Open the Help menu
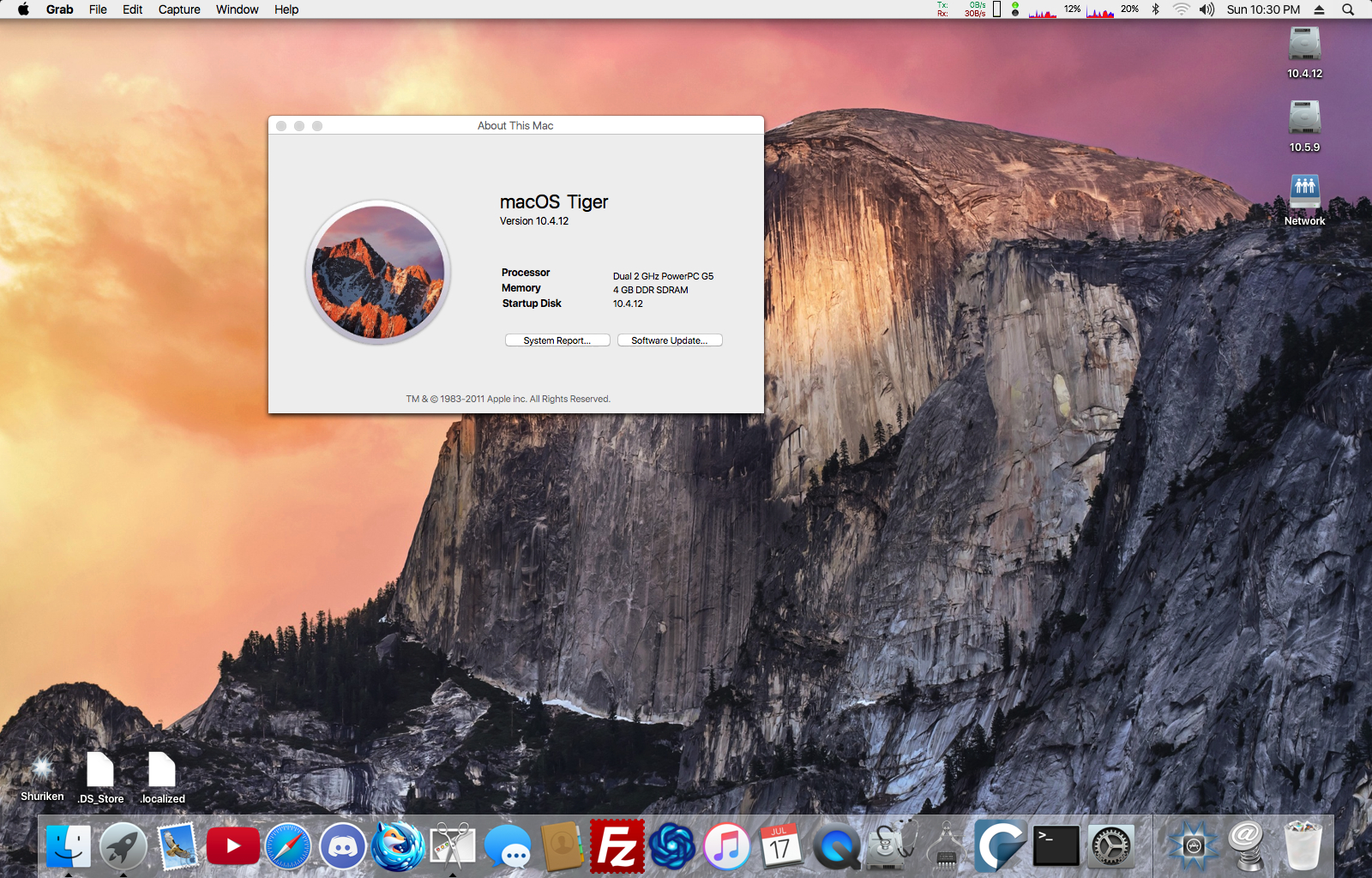The image size is (1372, 878). [286, 9]
